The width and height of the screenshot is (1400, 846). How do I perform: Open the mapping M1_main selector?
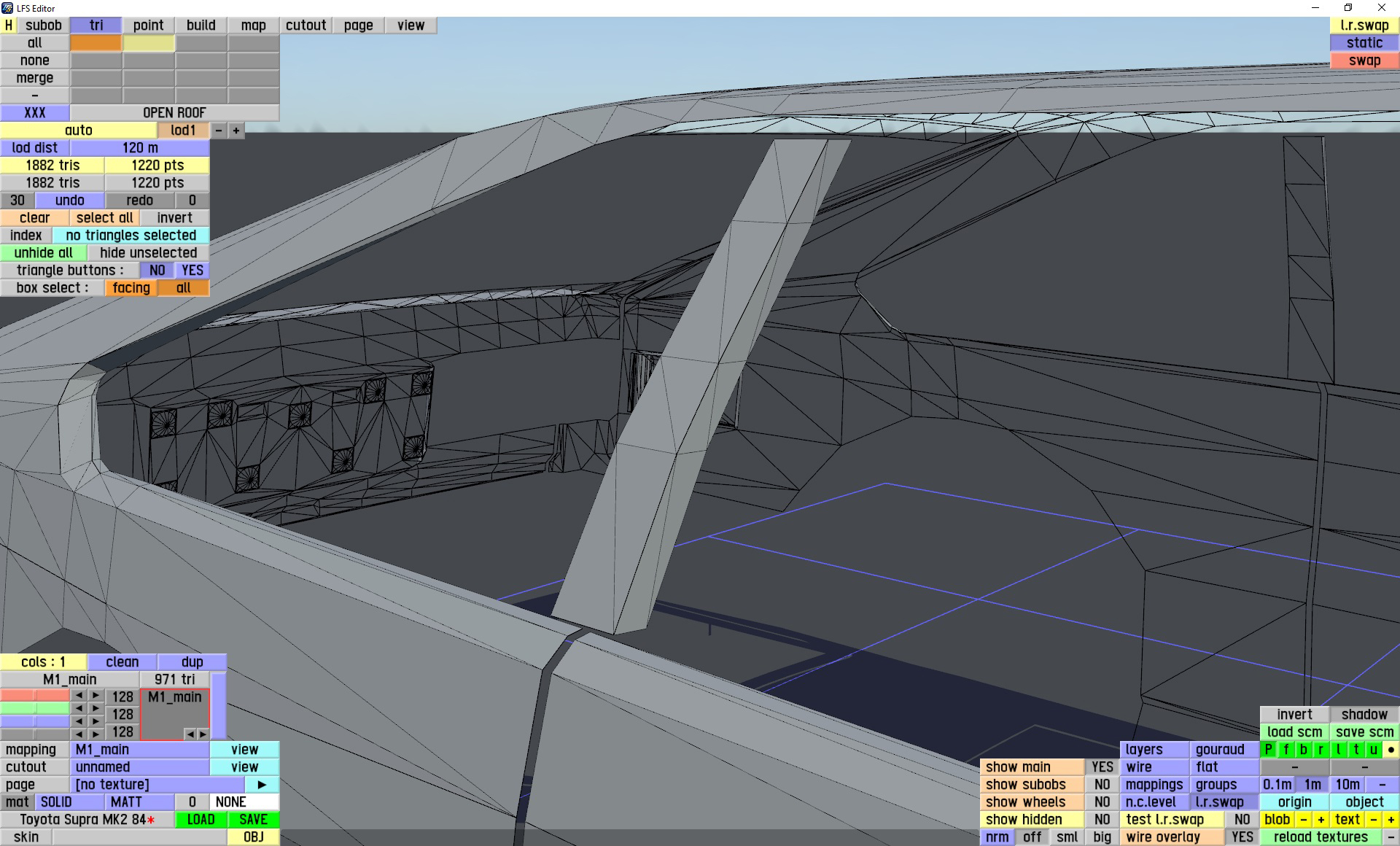tap(139, 749)
